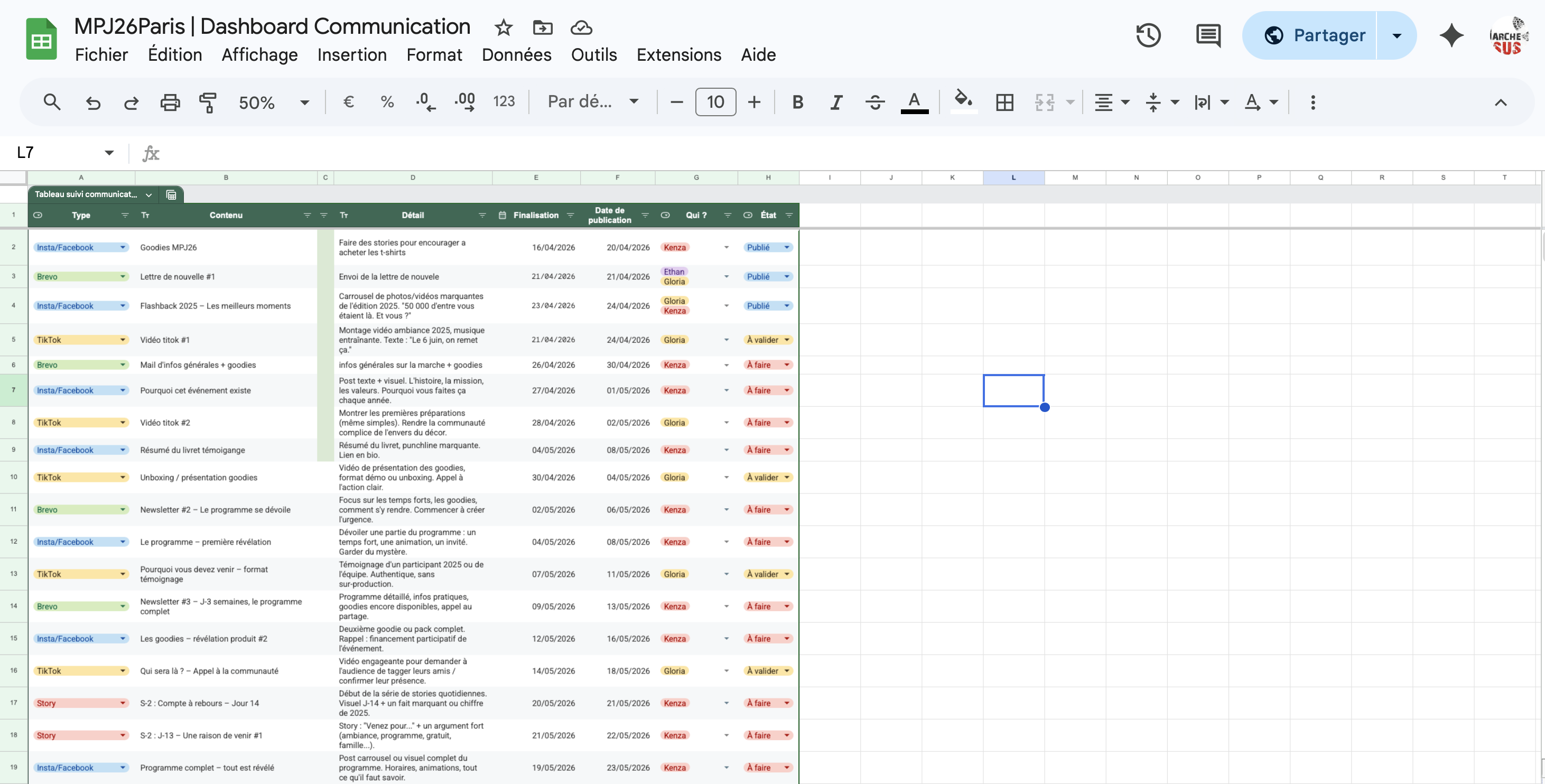1545x784 pixels.
Task: Open the Extensions menu
Action: pyautogui.click(x=678, y=54)
